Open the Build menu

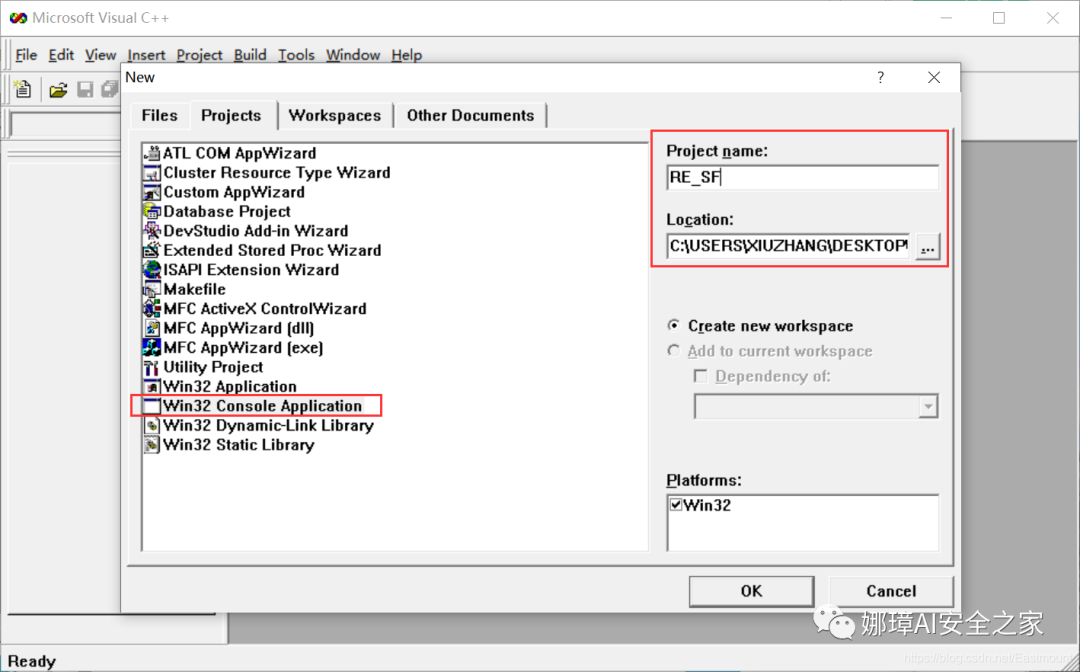click(x=250, y=55)
